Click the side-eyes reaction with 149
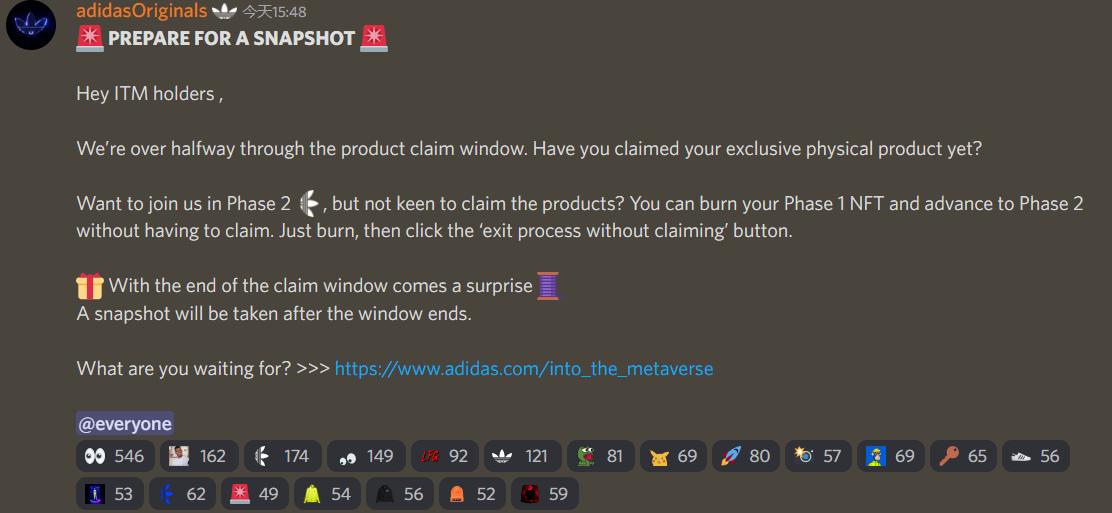This screenshot has width=1112, height=513. pyautogui.click(x=366, y=456)
